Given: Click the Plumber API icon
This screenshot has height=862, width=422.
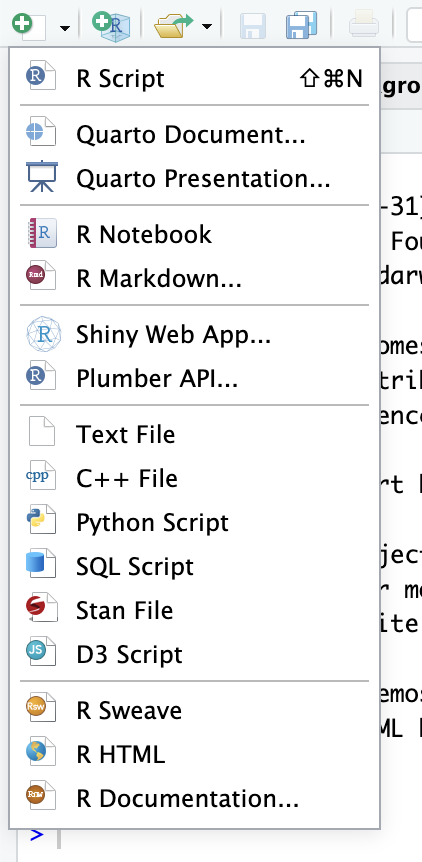Looking at the screenshot, I should [x=41, y=377].
